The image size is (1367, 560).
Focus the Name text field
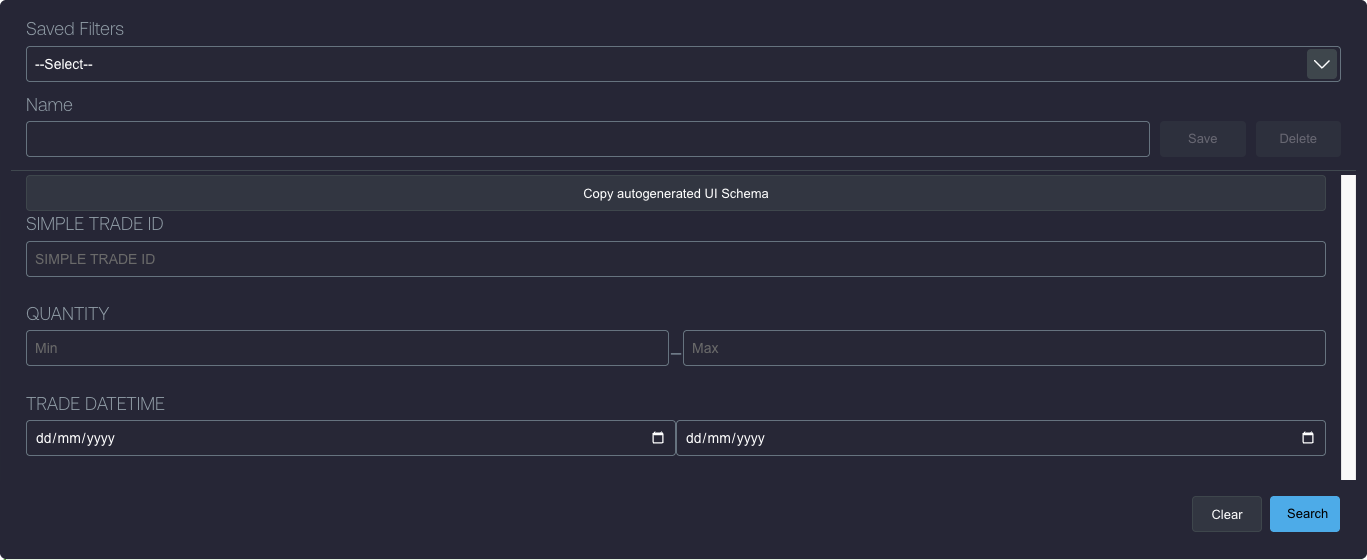(587, 139)
